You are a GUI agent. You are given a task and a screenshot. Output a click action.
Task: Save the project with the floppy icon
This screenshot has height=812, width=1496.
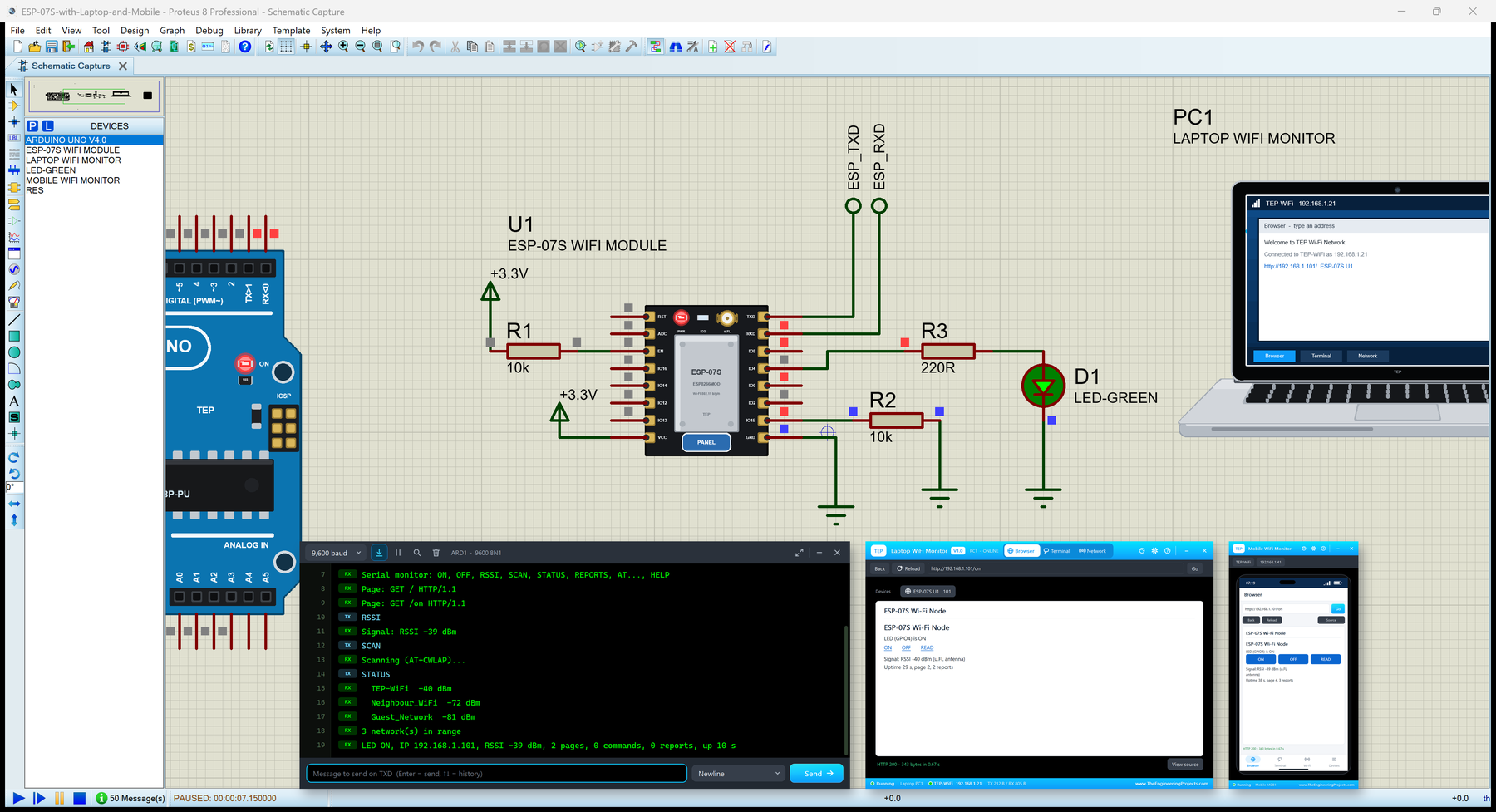click(52, 47)
